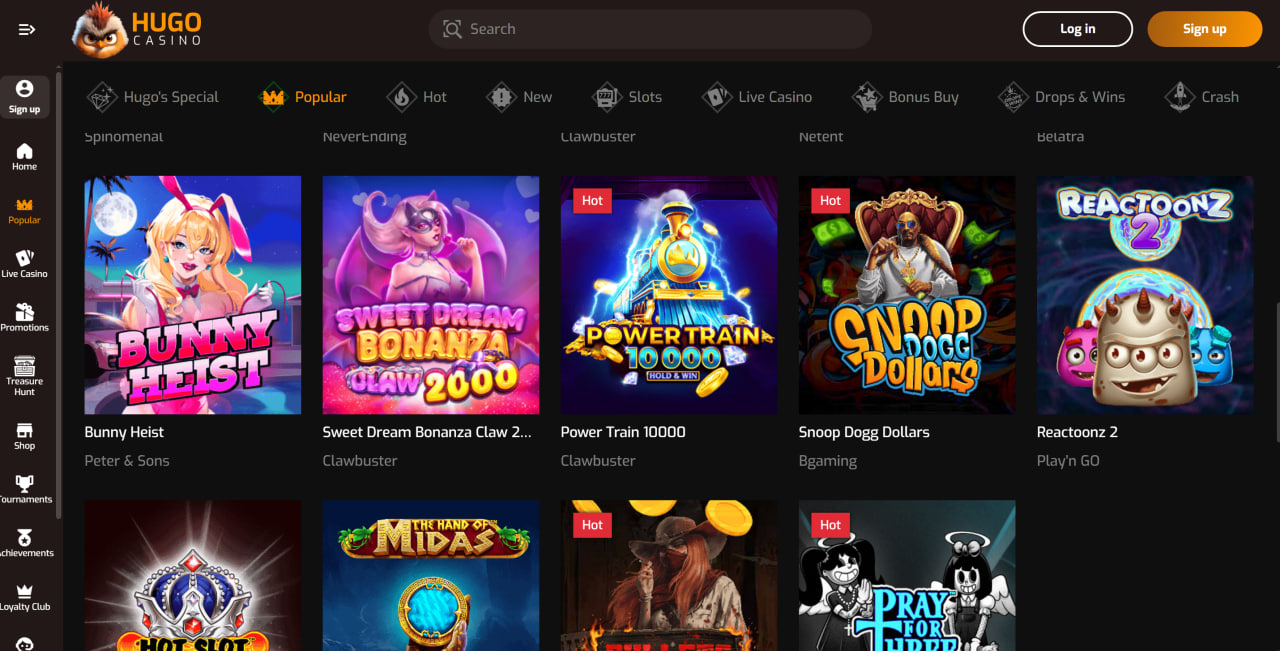Open Hot Slot game thumbnail
1280x651 pixels.
tap(193, 576)
